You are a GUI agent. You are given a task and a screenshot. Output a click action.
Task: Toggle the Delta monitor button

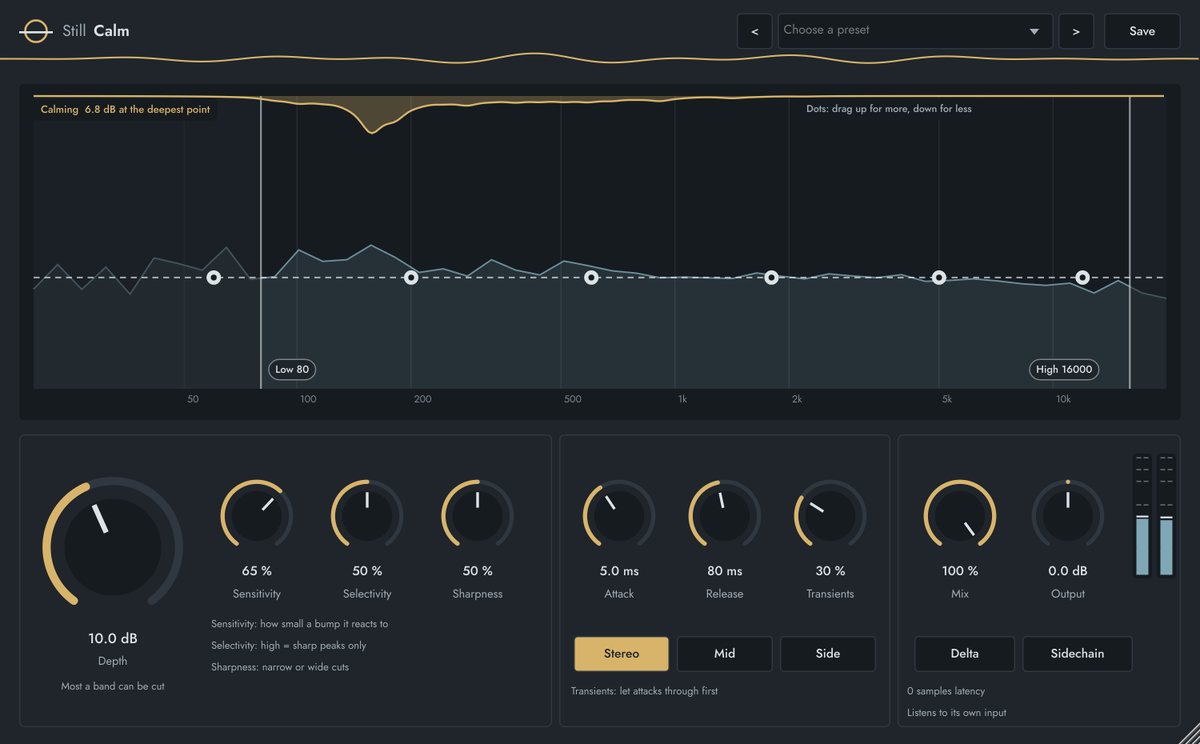pyautogui.click(x=964, y=654)
